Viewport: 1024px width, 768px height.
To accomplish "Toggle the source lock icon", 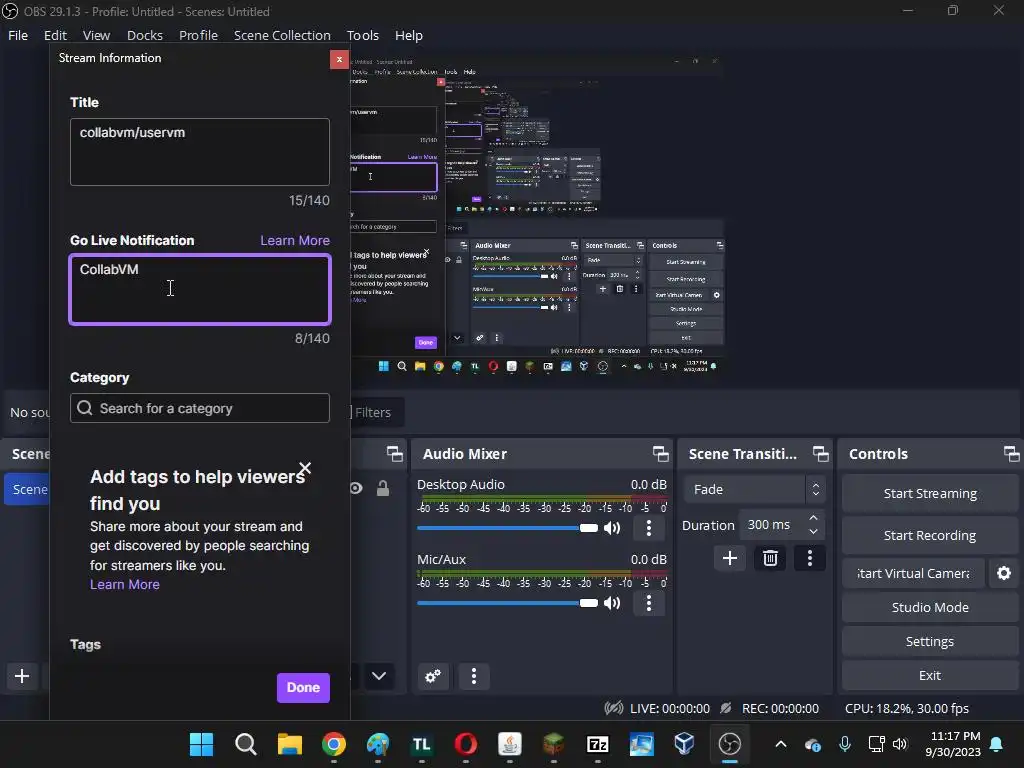I will click(383, 488).
